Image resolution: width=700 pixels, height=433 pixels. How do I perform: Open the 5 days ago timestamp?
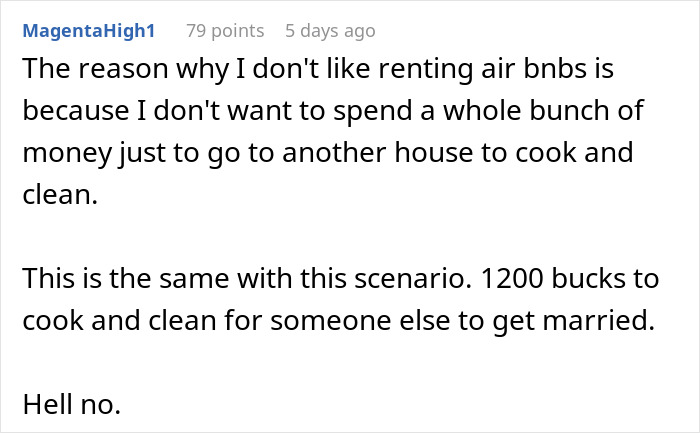coord(330,31)
